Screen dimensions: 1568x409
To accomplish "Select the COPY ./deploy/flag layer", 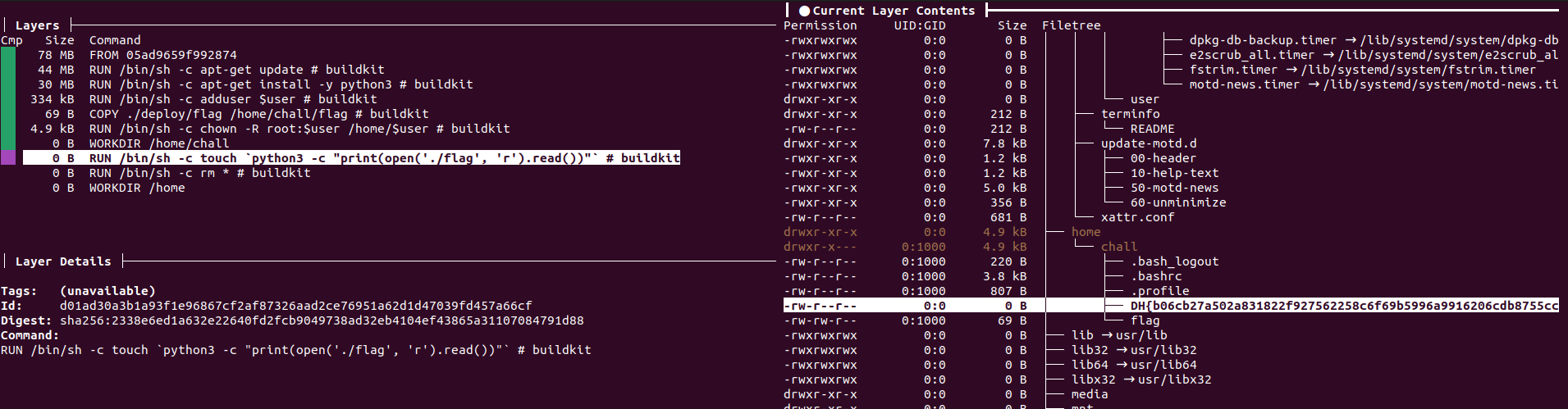I will tap(258, 114).
